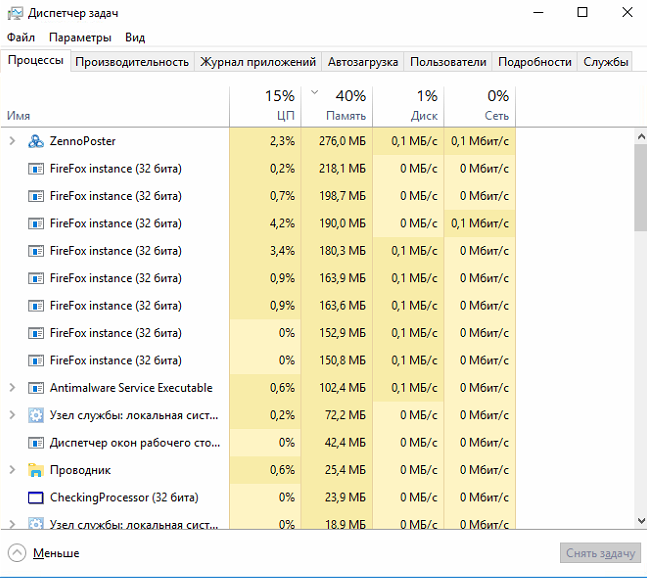Switch to the Производительность tab
Image resolution: width=647 pixels, height=578 pixels.
coord(132,62)
